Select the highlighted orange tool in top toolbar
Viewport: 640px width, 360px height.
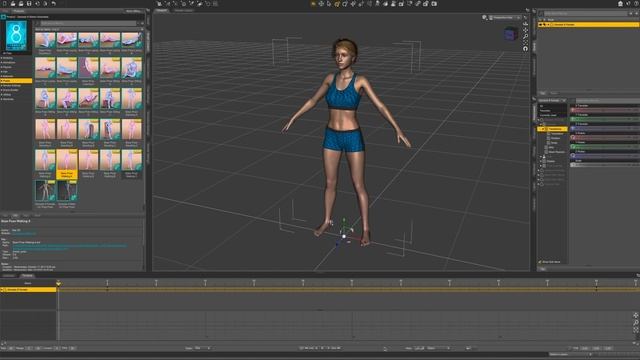pyautogui.click(x=337, y=4)
